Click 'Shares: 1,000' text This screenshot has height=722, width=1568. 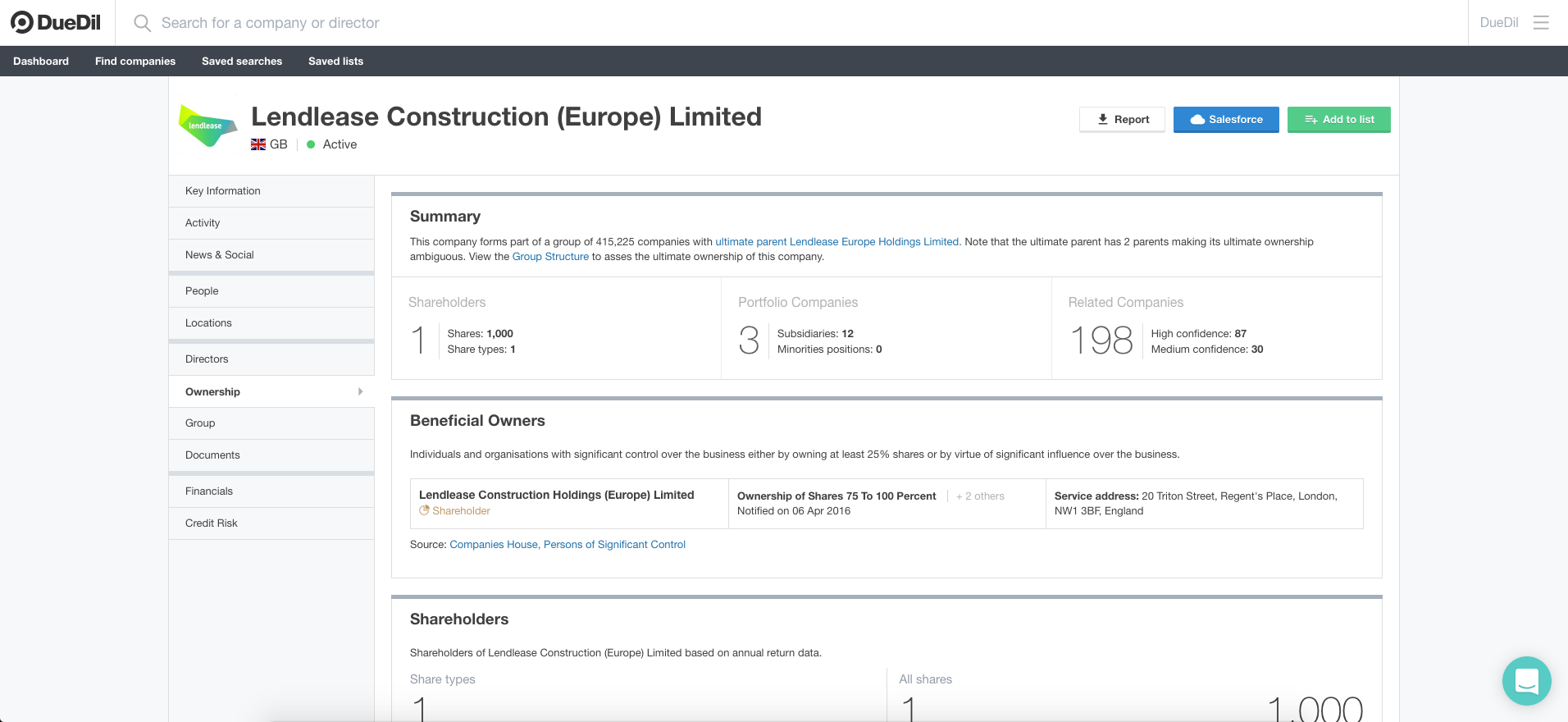pos(480,334)
